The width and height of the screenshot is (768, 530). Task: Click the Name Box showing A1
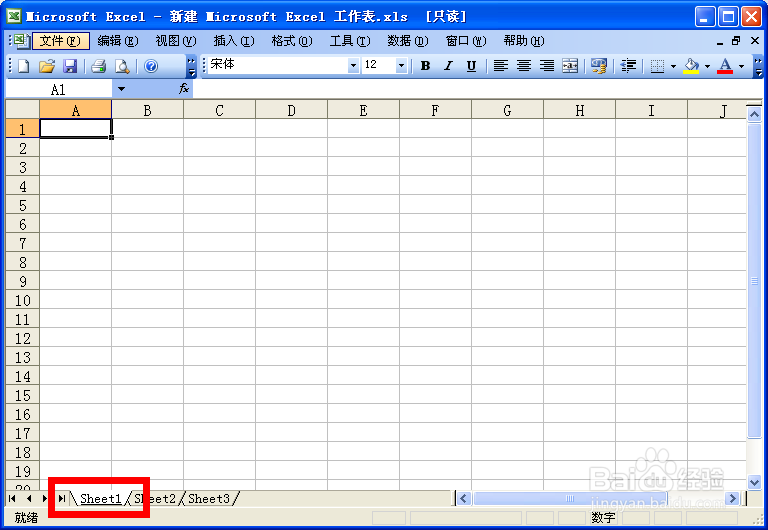(59, 89)
